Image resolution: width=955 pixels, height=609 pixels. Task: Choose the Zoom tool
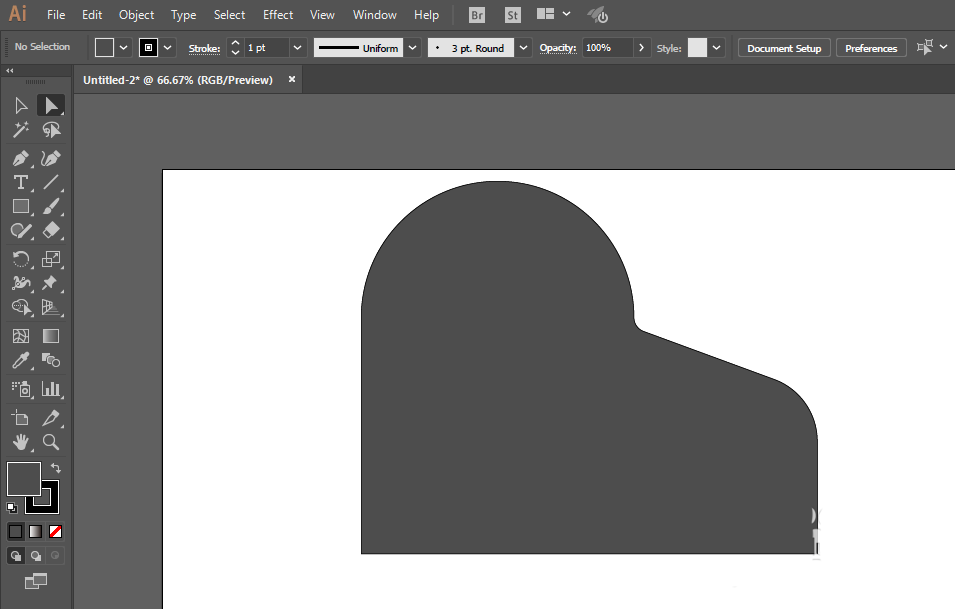click(x=51, y=442)
